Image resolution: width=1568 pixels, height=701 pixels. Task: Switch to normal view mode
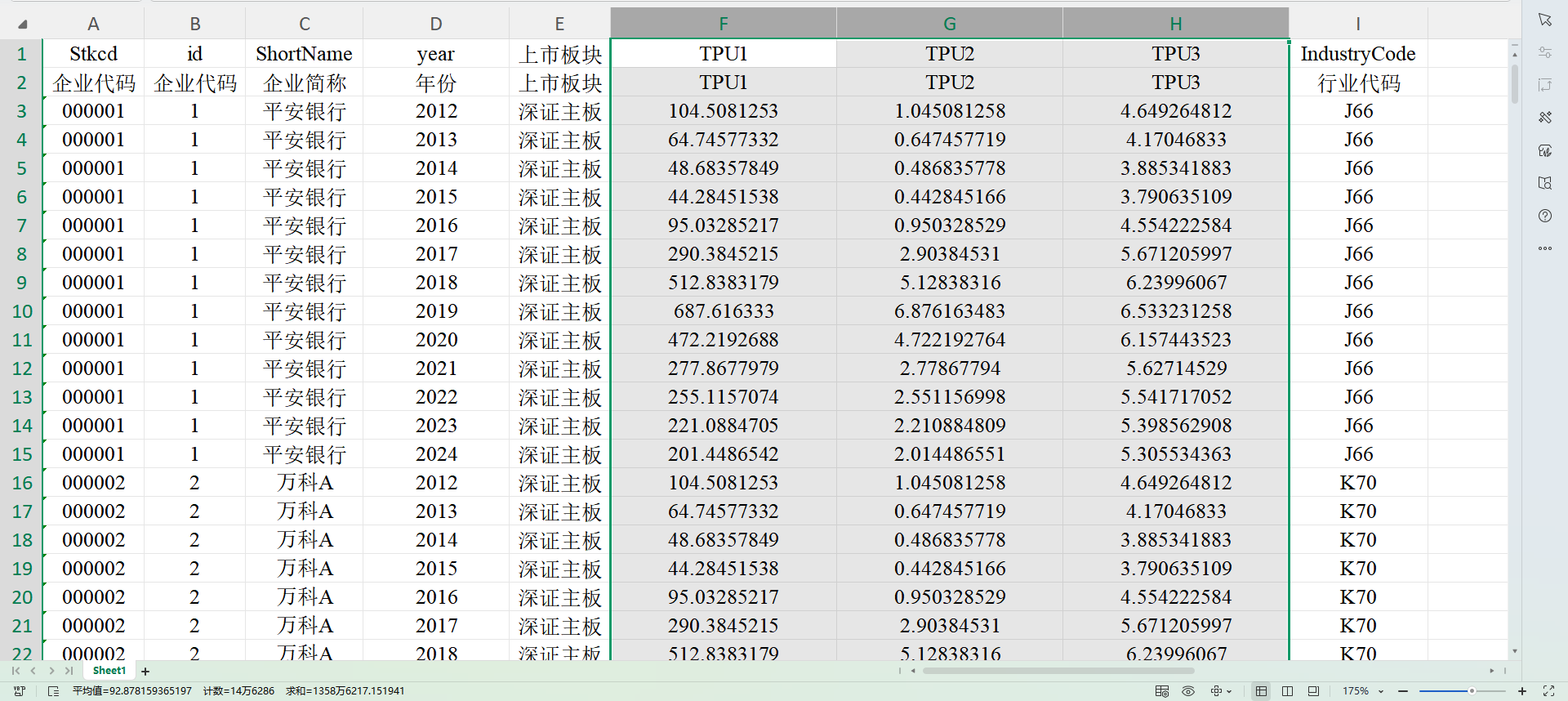[1261, 691]
